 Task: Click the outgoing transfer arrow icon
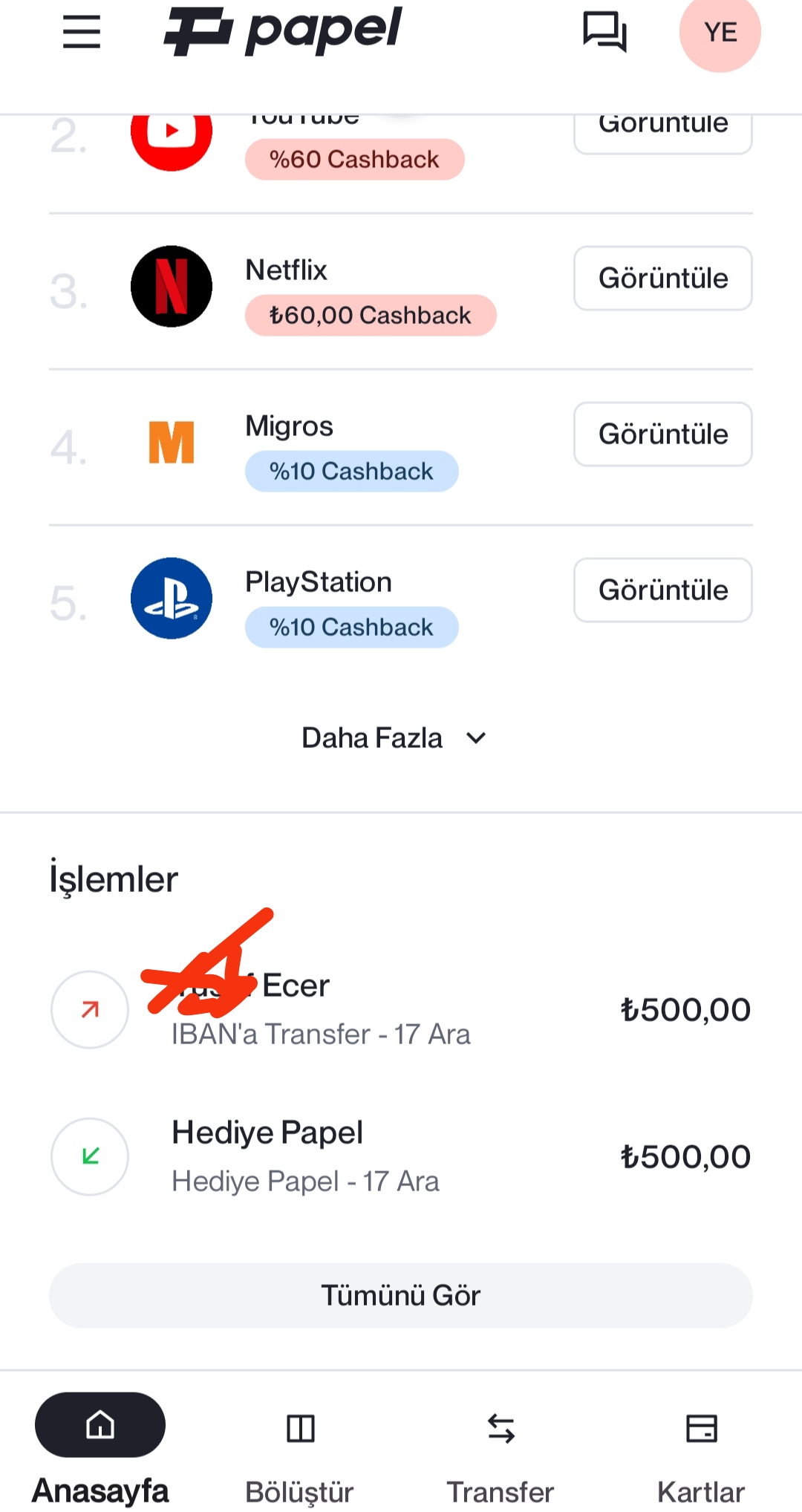[90, 1009]
